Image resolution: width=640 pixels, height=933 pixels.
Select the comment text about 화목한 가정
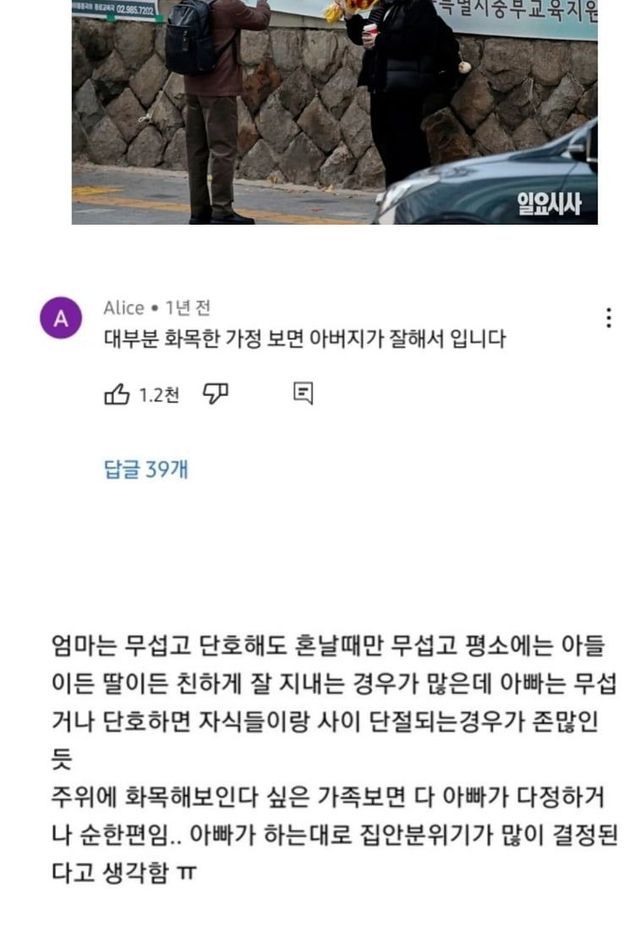click(x=305, y=339)
